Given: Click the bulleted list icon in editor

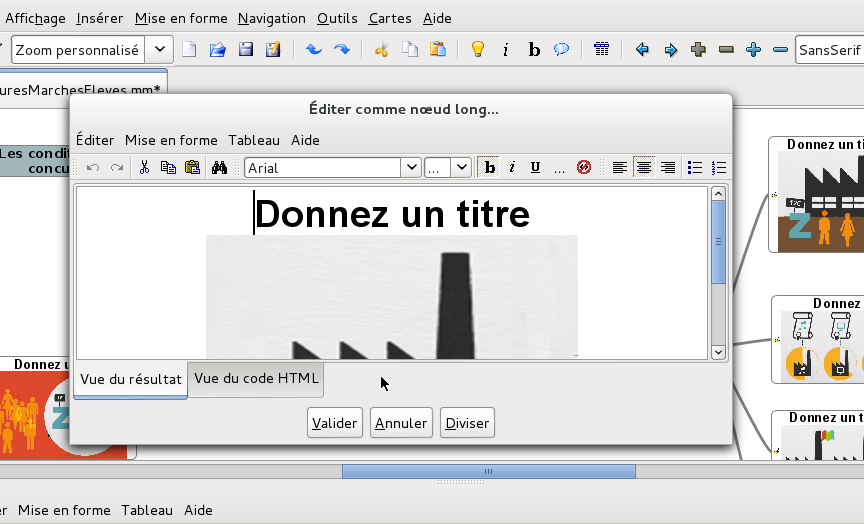Looking at the screenshot, I should (695, 168).
